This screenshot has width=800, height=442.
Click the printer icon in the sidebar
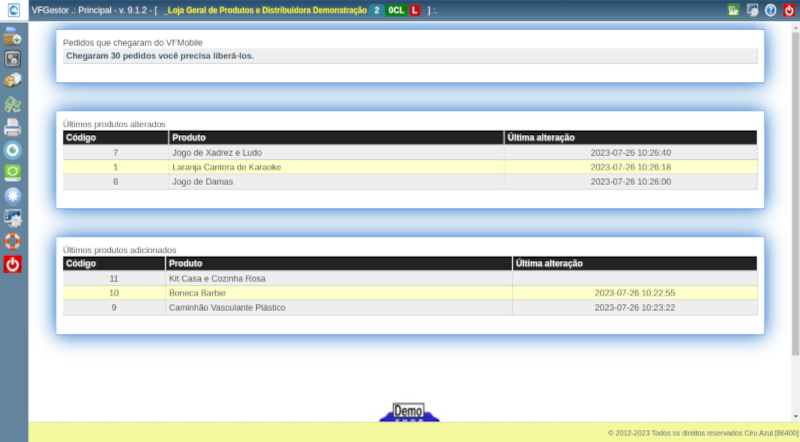13,127
